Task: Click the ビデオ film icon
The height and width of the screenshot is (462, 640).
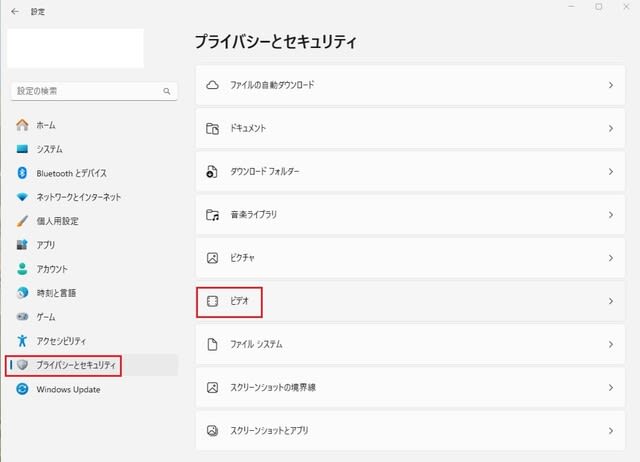Action: (x=212, y=301)
